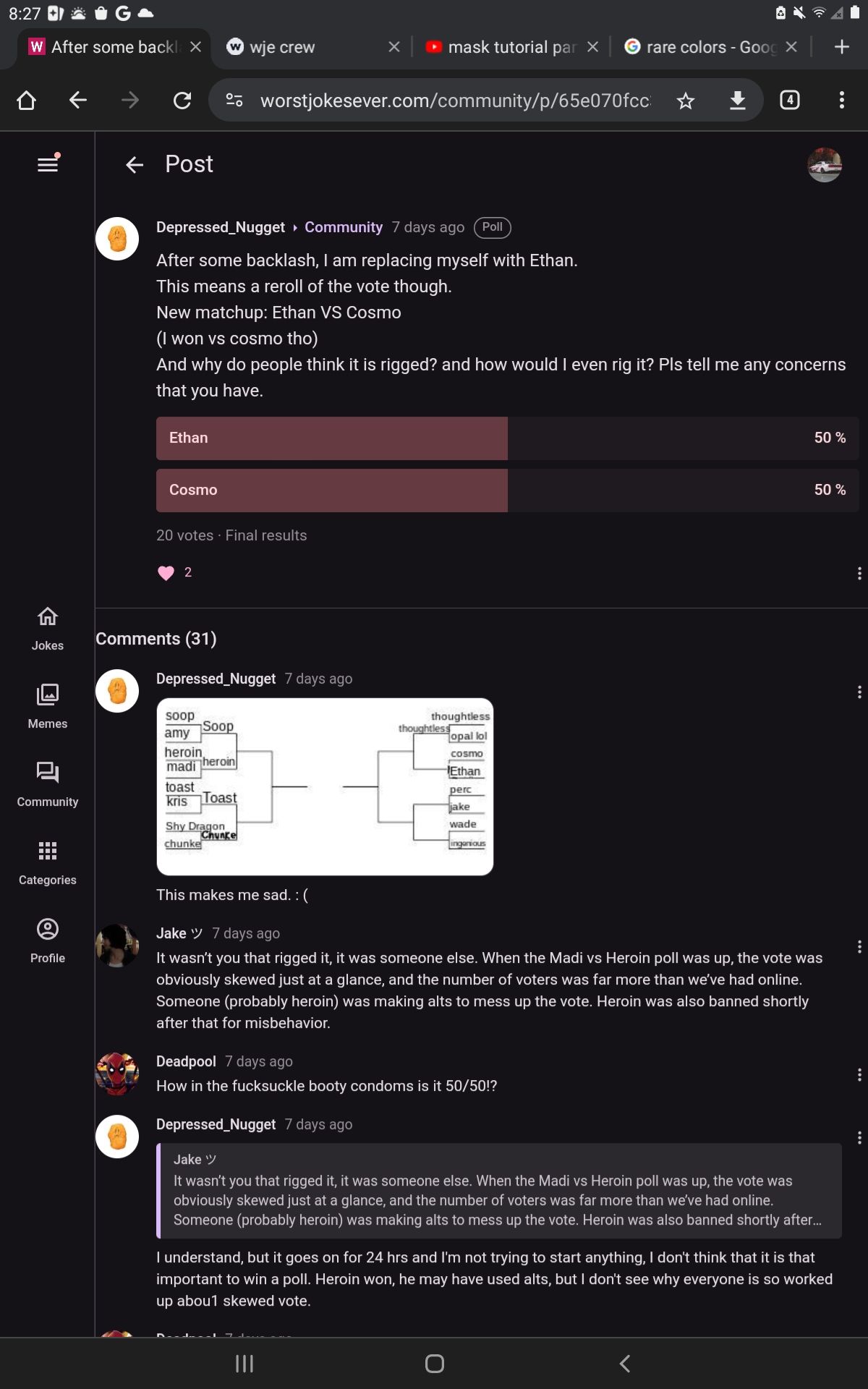Switch to the wje crew tab
The width and height of the screenshot is (868, 1389).
pos(304,47)
